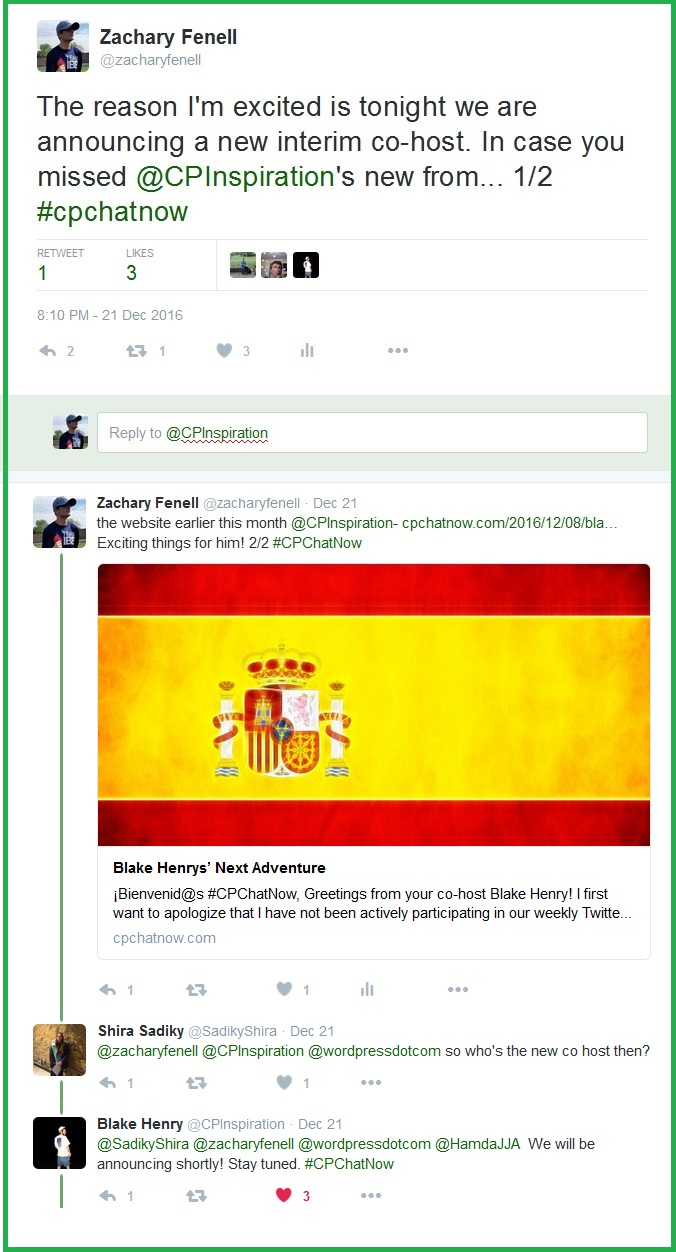Like the main tweet with 3 likes
The image size is (676, 1252).
coord(225,351)
